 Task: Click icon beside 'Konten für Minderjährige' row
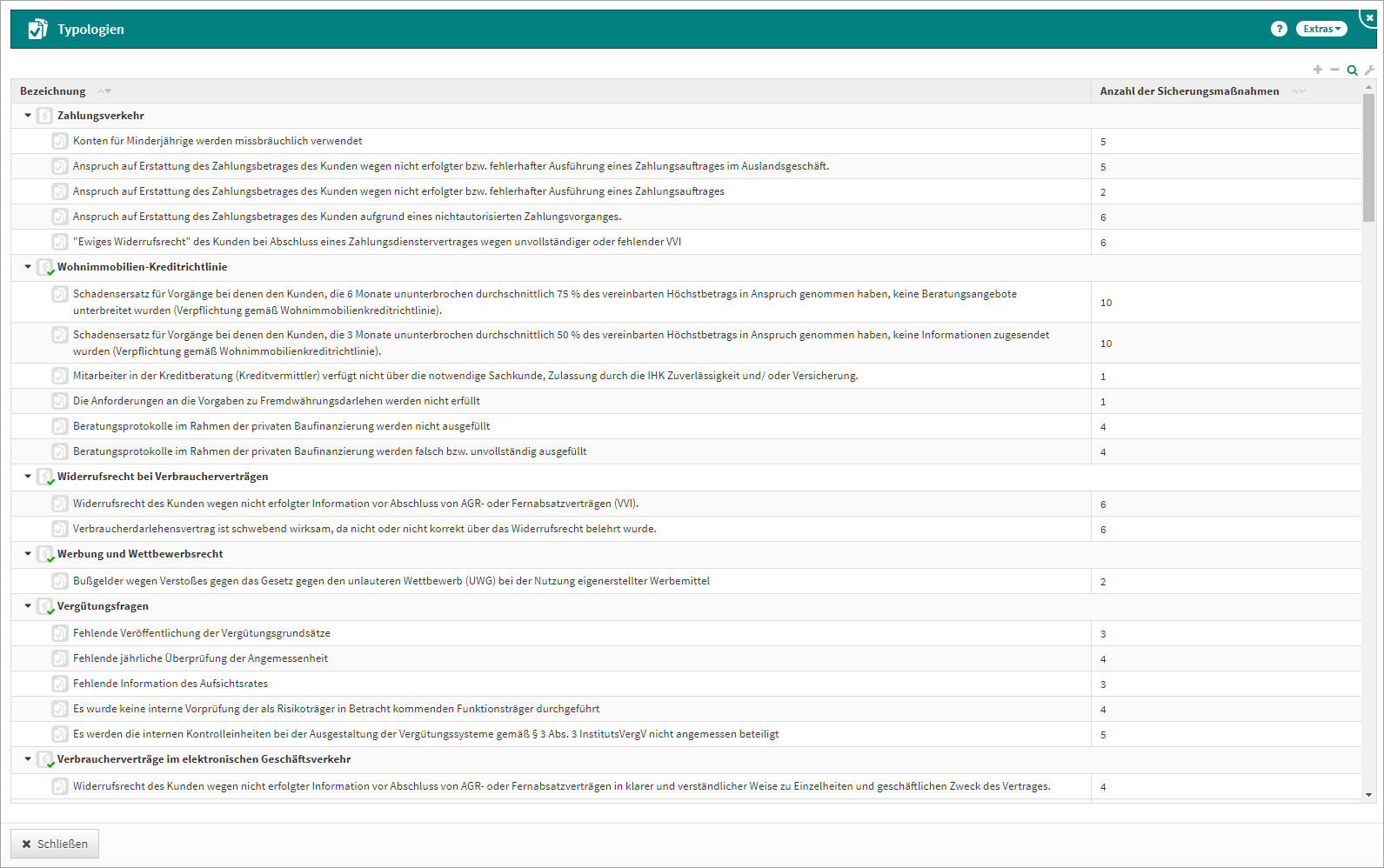pyautogui.click(x=60, y=141)
